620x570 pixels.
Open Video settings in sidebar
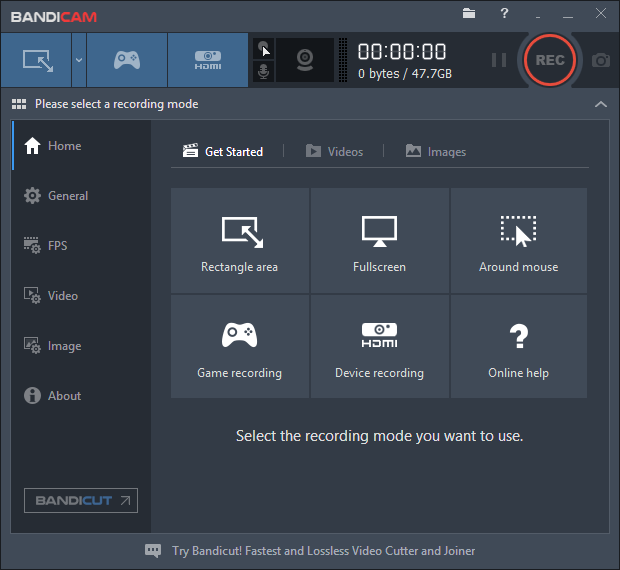(81, 296)
